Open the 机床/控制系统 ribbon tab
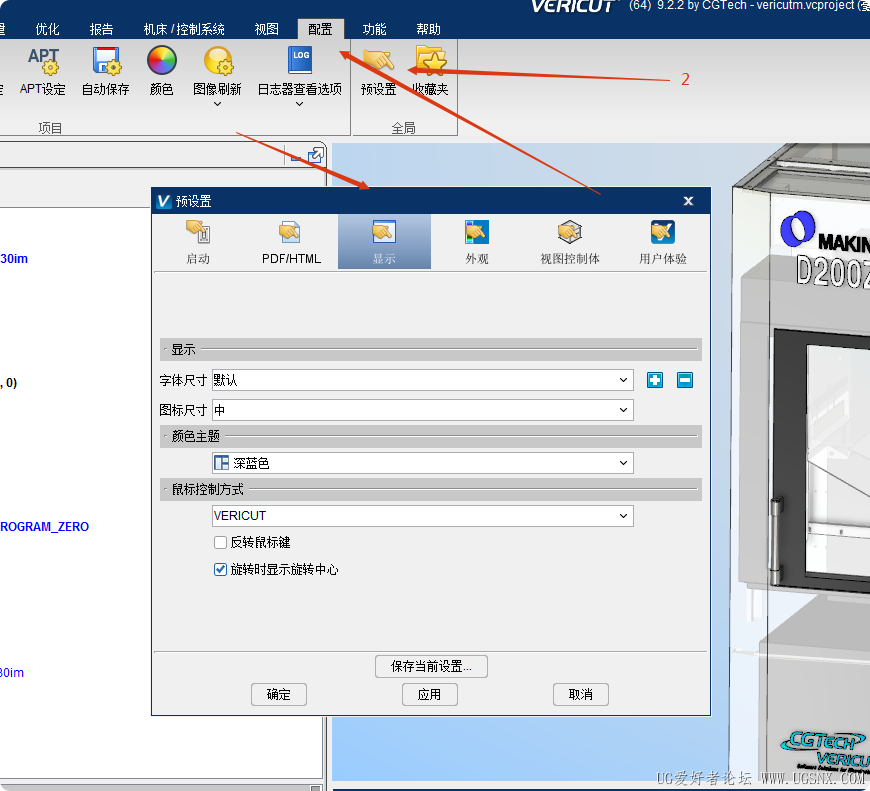The image size is (870, 791). [184, 29]
